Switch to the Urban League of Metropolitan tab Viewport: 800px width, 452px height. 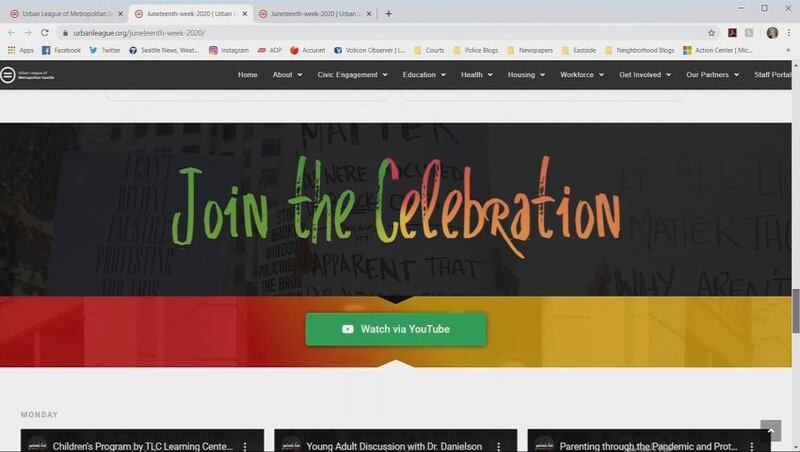pos(66,14)
